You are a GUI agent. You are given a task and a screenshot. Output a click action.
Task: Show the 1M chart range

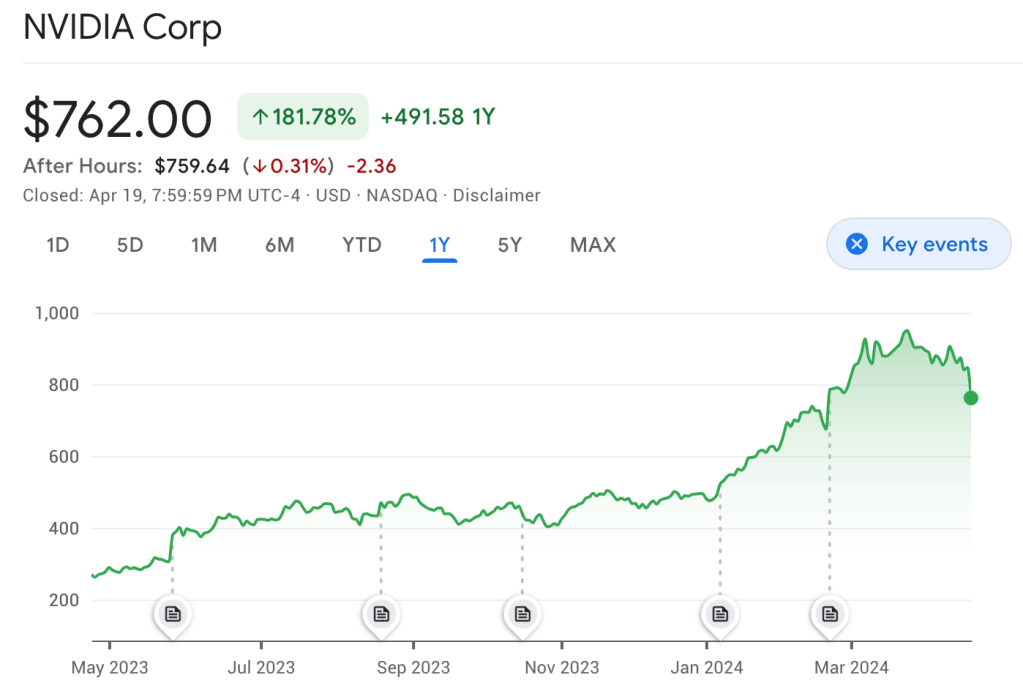pyautogui.click(x=204, y=244)
